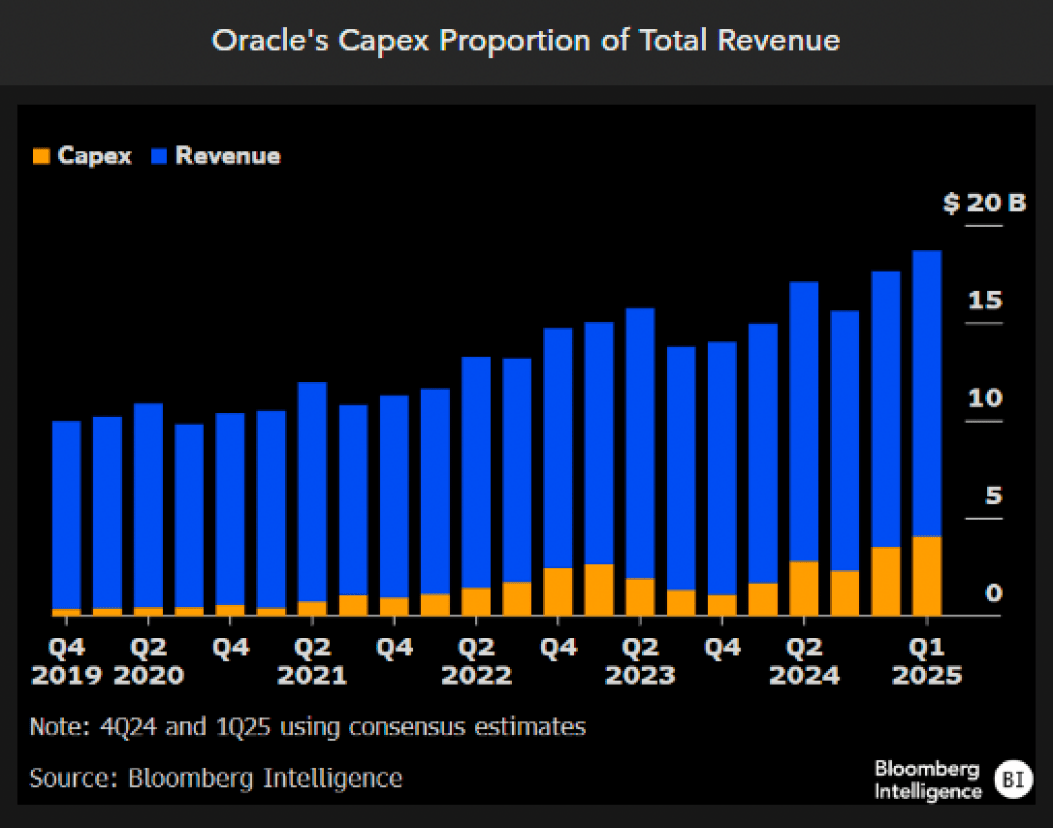Click the chart title Oracle's Capex Proportion

pos(526,40)
